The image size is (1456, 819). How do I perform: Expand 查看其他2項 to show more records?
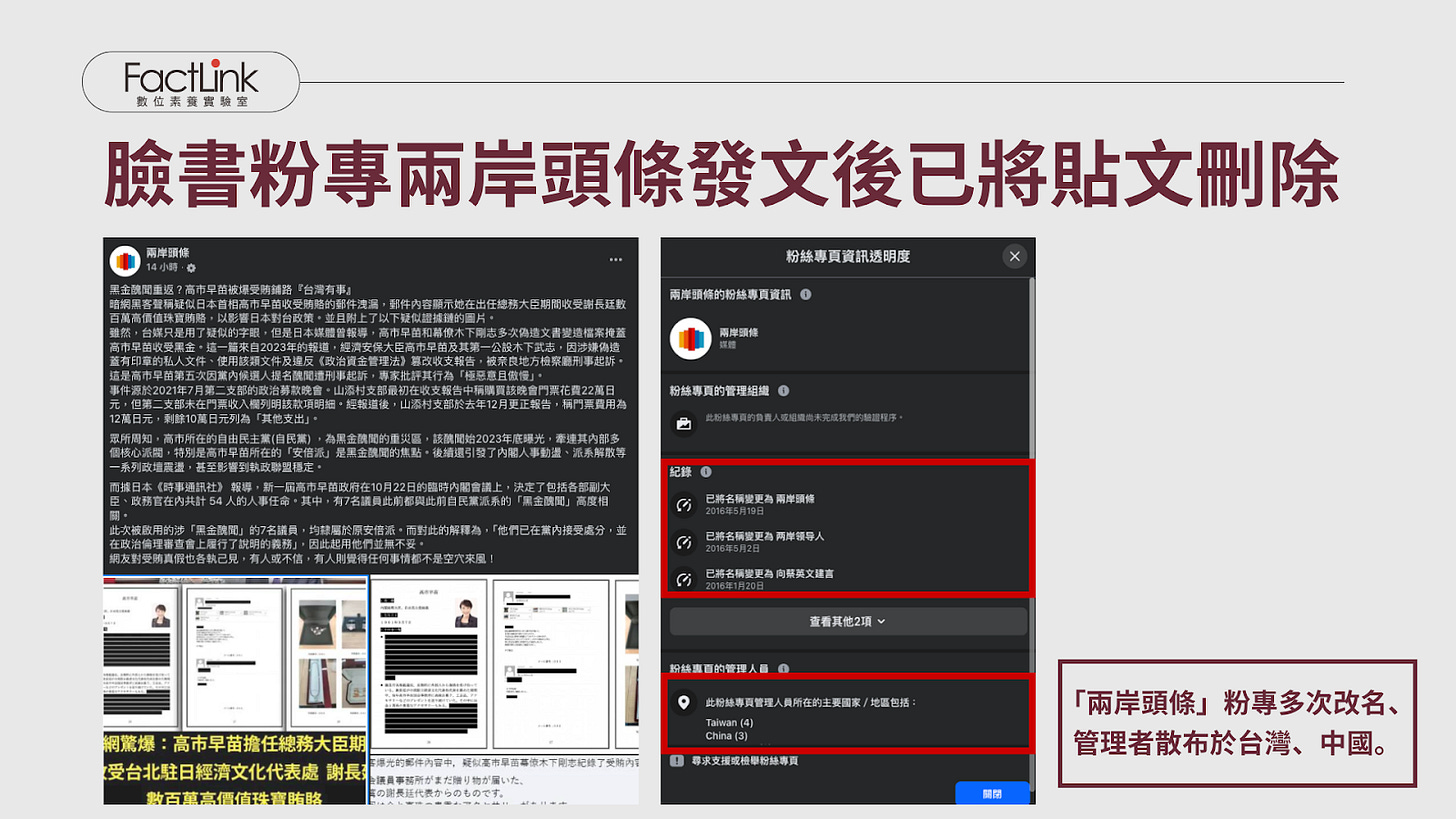click(x=848, y=621)
